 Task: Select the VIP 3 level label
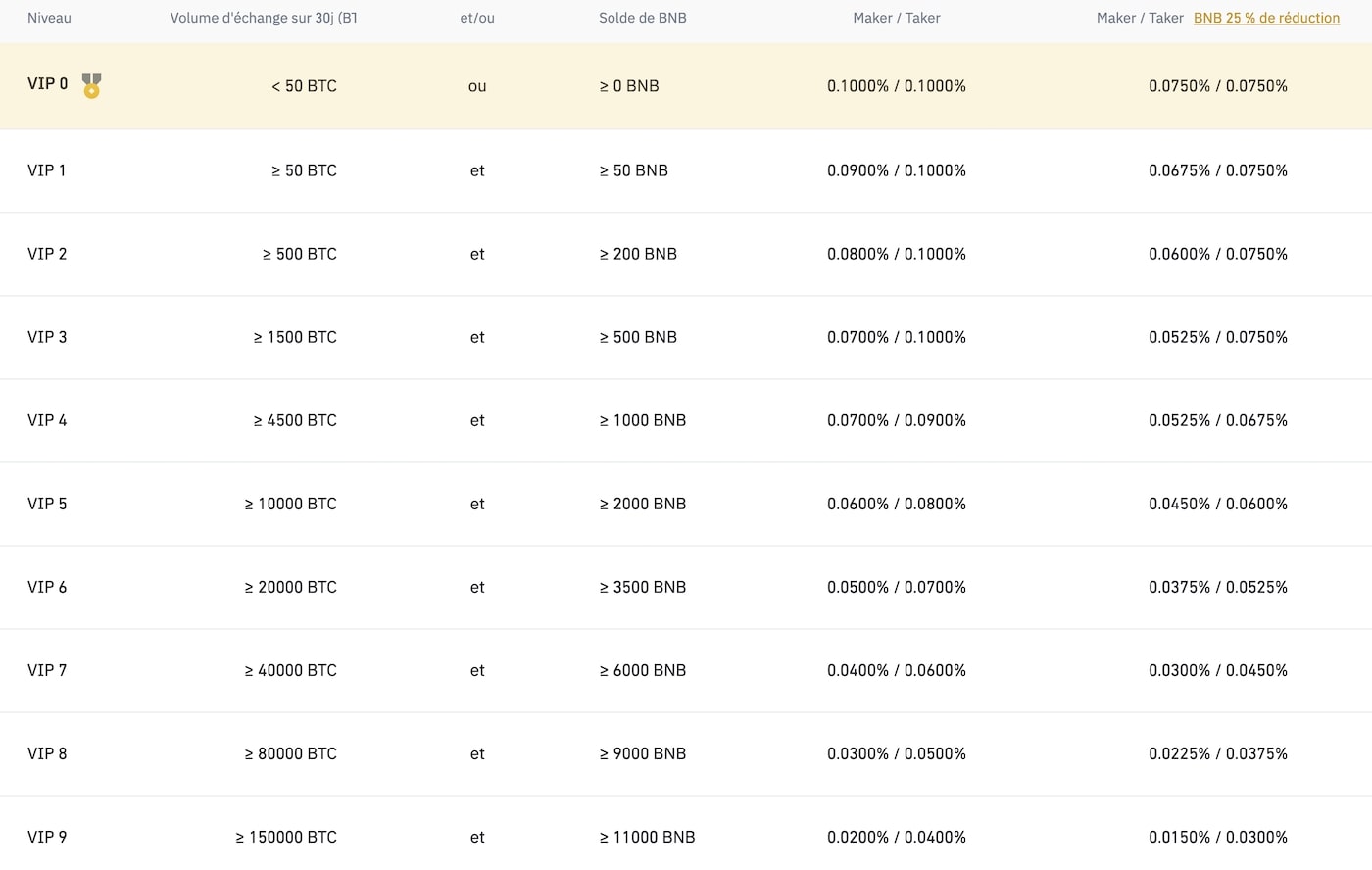pyautogui.click(x=47, y=337)
